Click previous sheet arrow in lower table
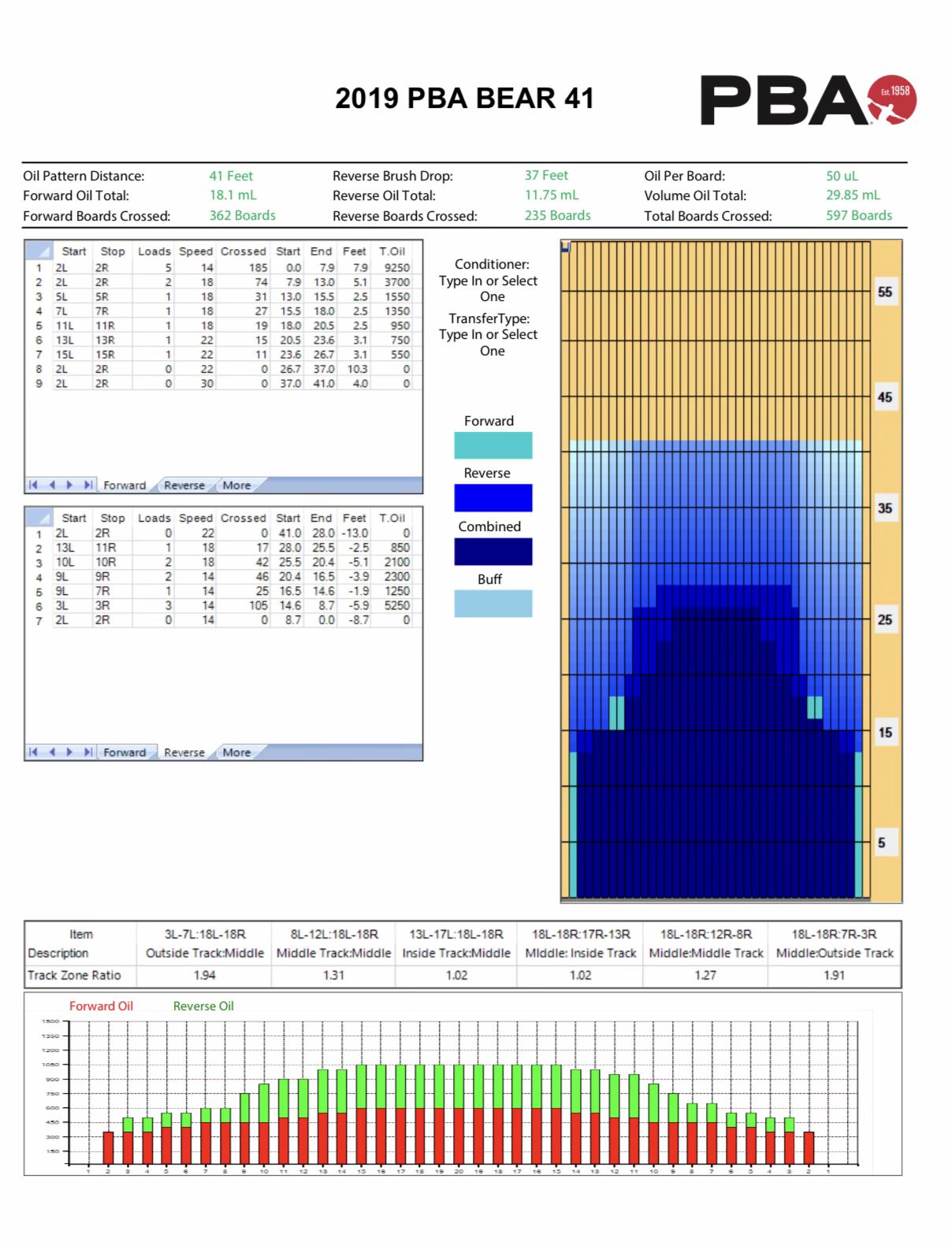This screenshot has height=1249, width=952. pos(52,753)
